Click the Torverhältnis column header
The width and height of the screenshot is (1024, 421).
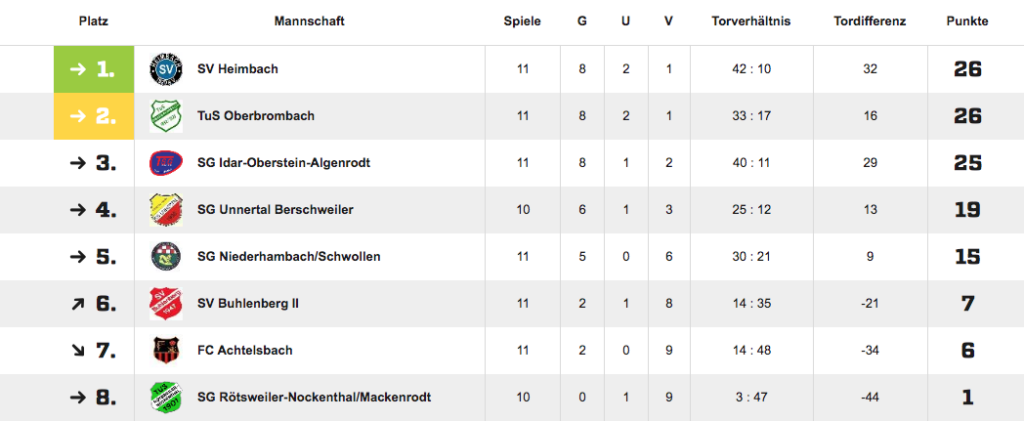coord(751,22)
